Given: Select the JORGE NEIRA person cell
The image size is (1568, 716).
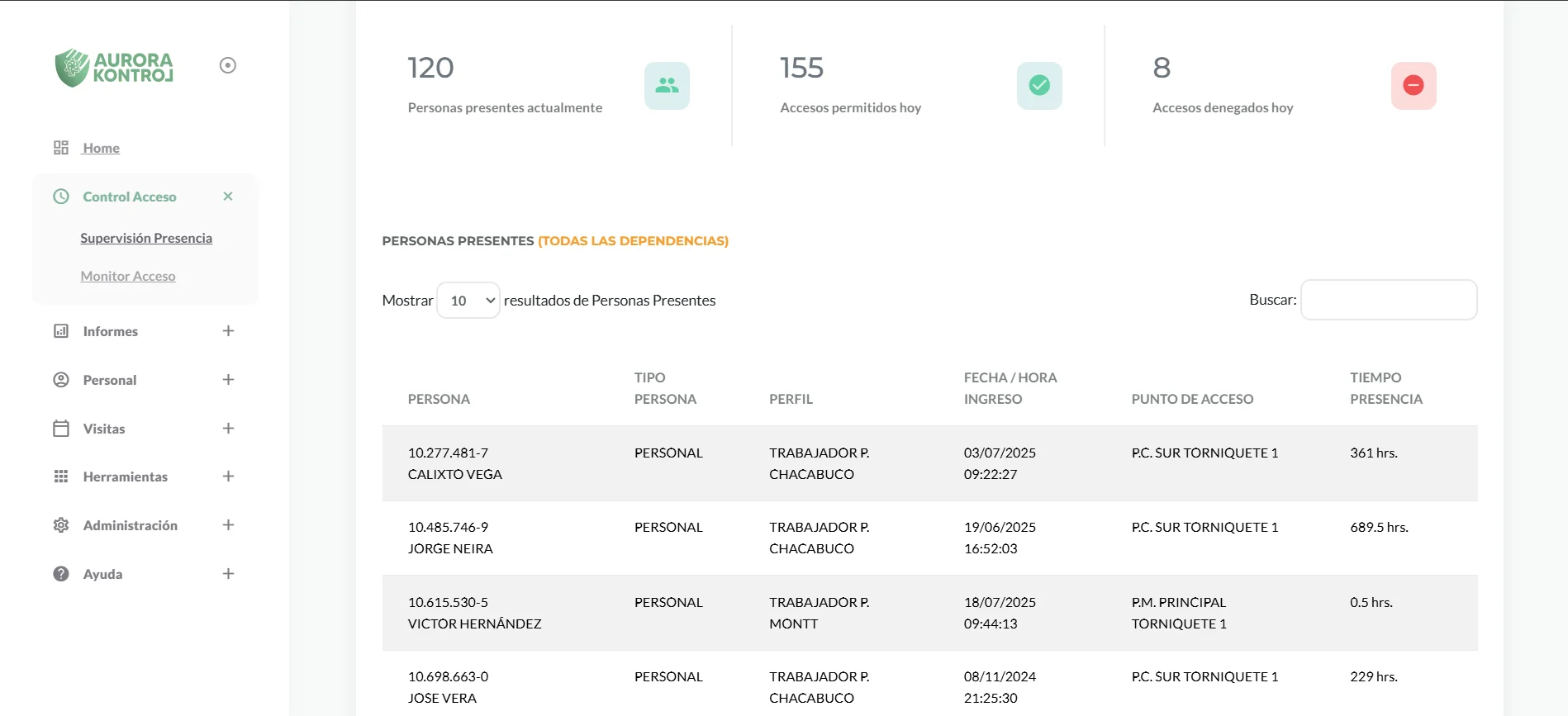Looking at the screenshot, I should (450, 538).
